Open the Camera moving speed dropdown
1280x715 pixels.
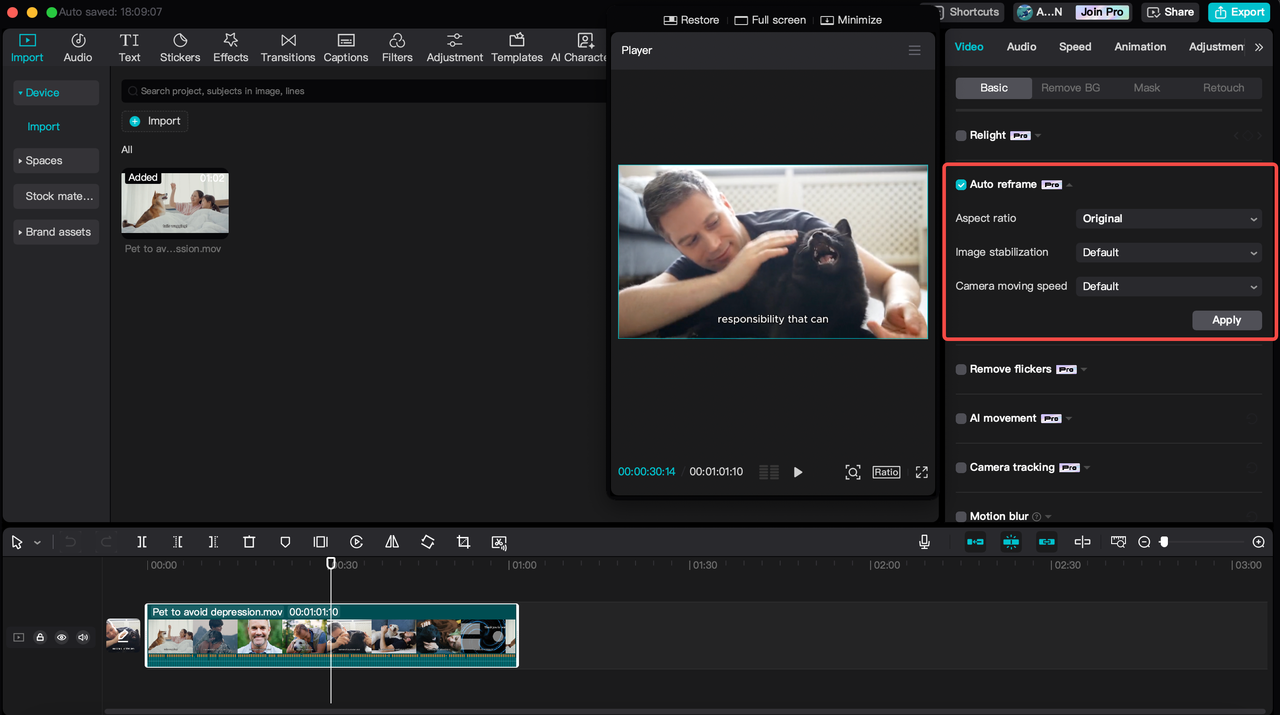click(x=1169, y=286)
